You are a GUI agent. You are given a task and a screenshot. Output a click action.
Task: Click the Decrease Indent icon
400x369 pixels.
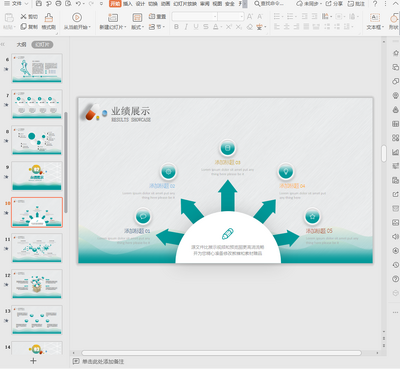304,16
